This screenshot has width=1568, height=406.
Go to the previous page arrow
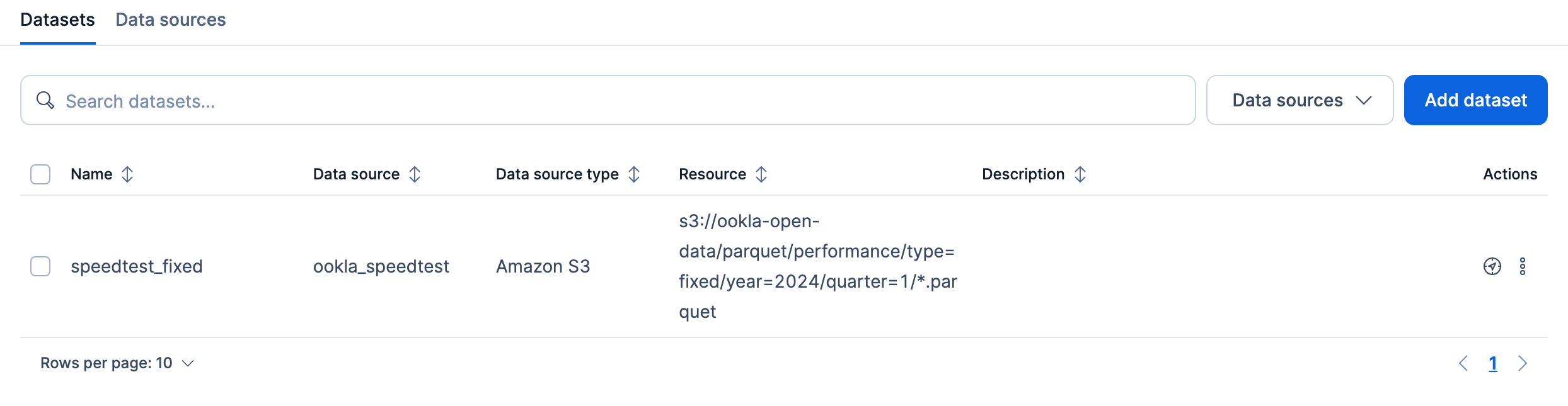click(x=1463, y=363)
